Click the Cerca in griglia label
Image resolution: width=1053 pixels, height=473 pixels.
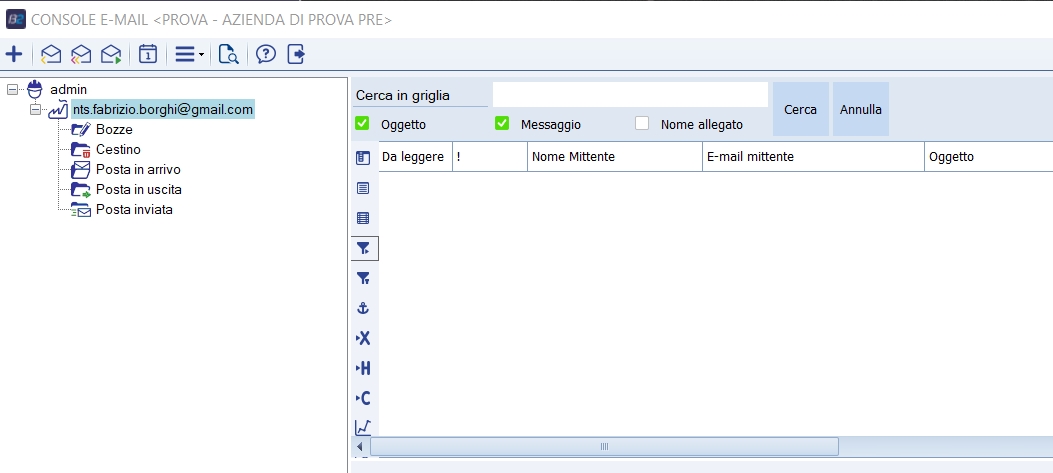click(403, 95)
